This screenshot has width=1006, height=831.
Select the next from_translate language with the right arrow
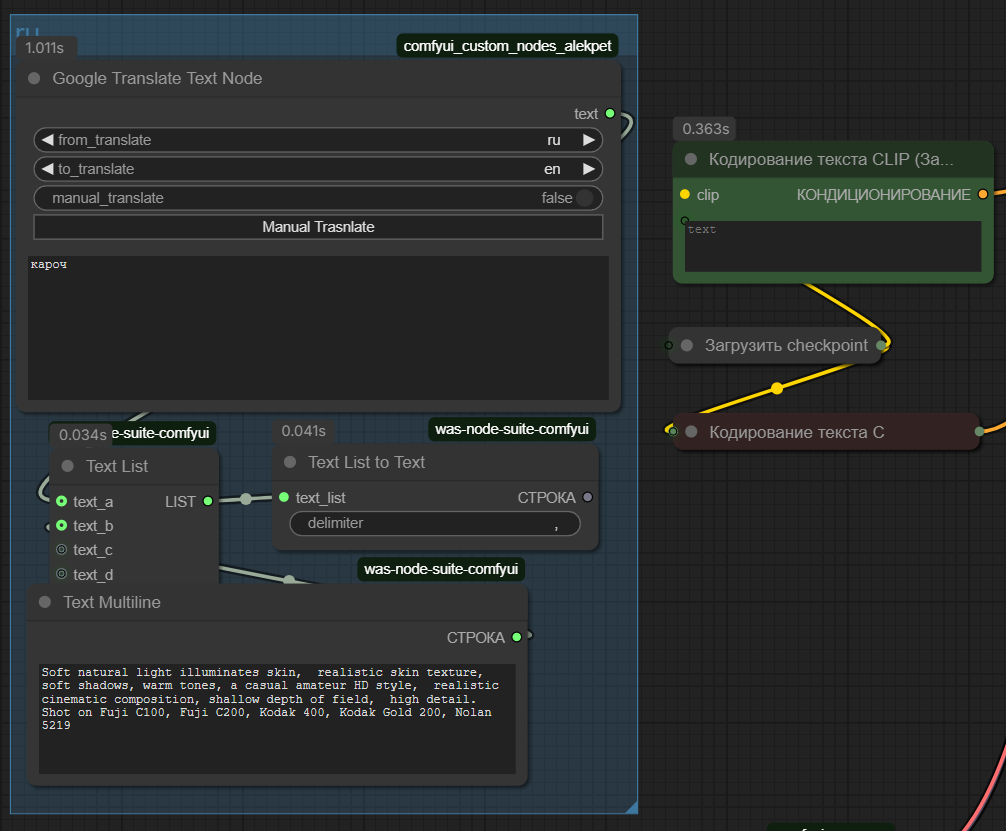pos(590,140)
